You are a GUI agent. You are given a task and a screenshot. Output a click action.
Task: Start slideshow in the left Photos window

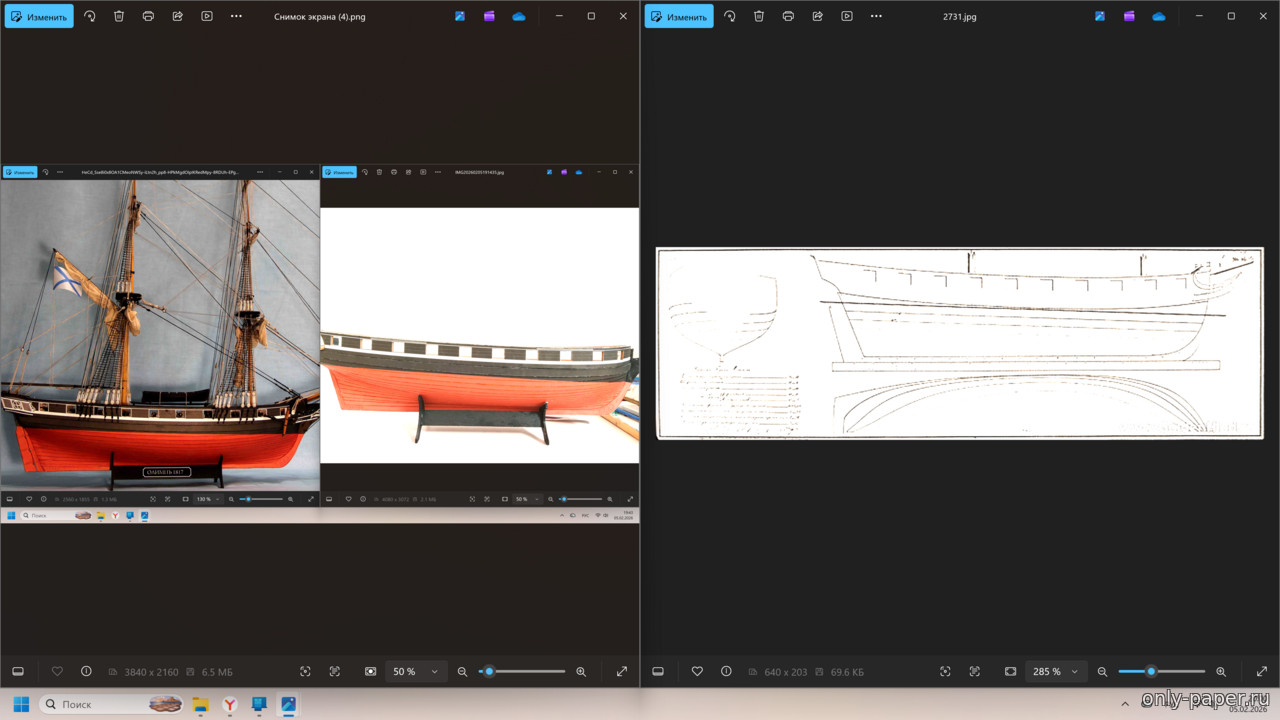[x=207, y=17]
